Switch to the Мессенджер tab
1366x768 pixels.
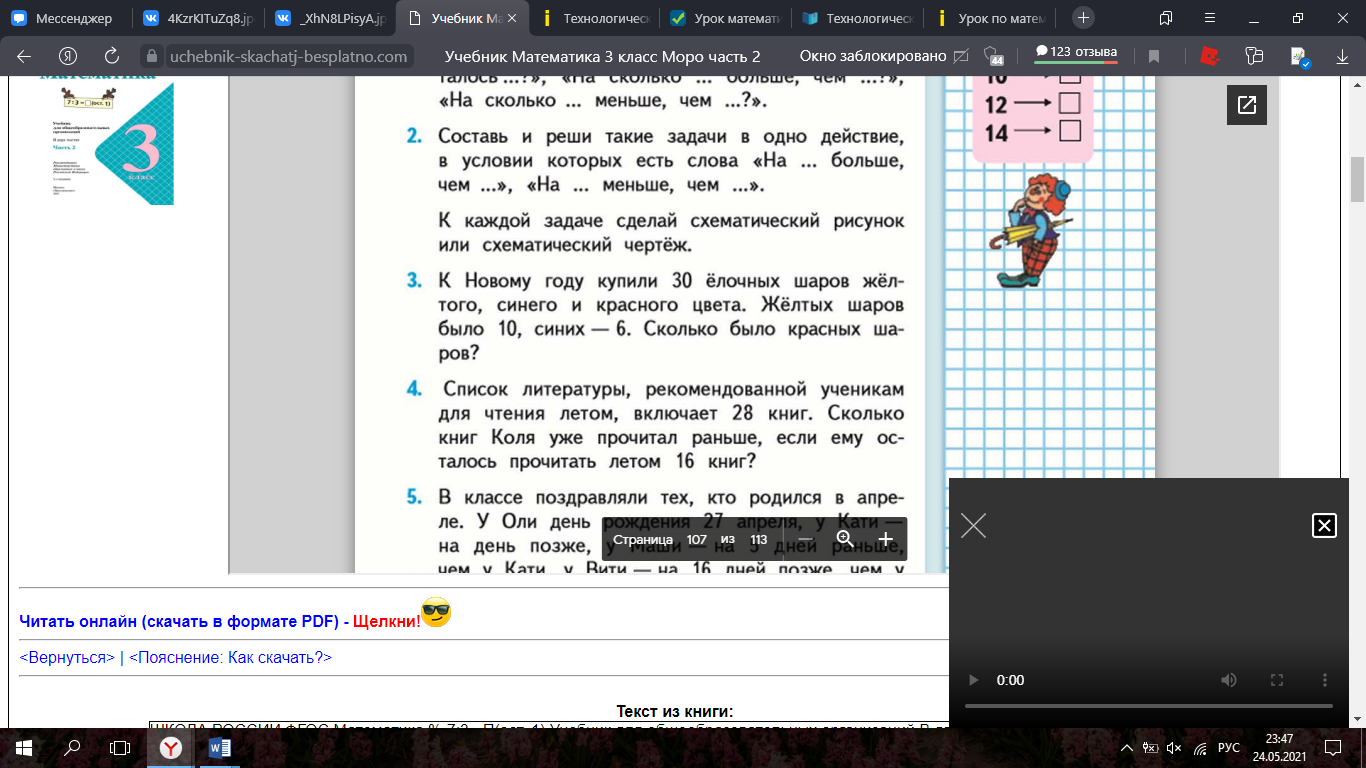(x=65, y=18)
